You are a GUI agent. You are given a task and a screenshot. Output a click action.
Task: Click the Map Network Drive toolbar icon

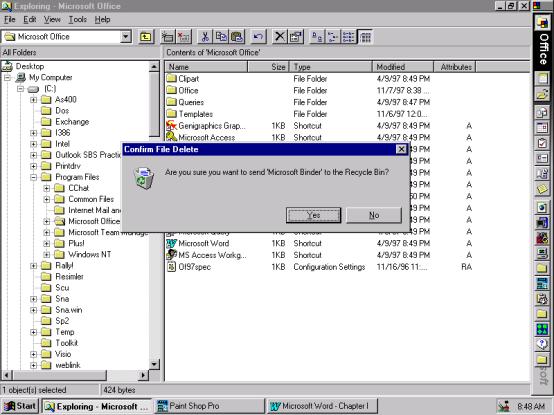coord(167,37)
